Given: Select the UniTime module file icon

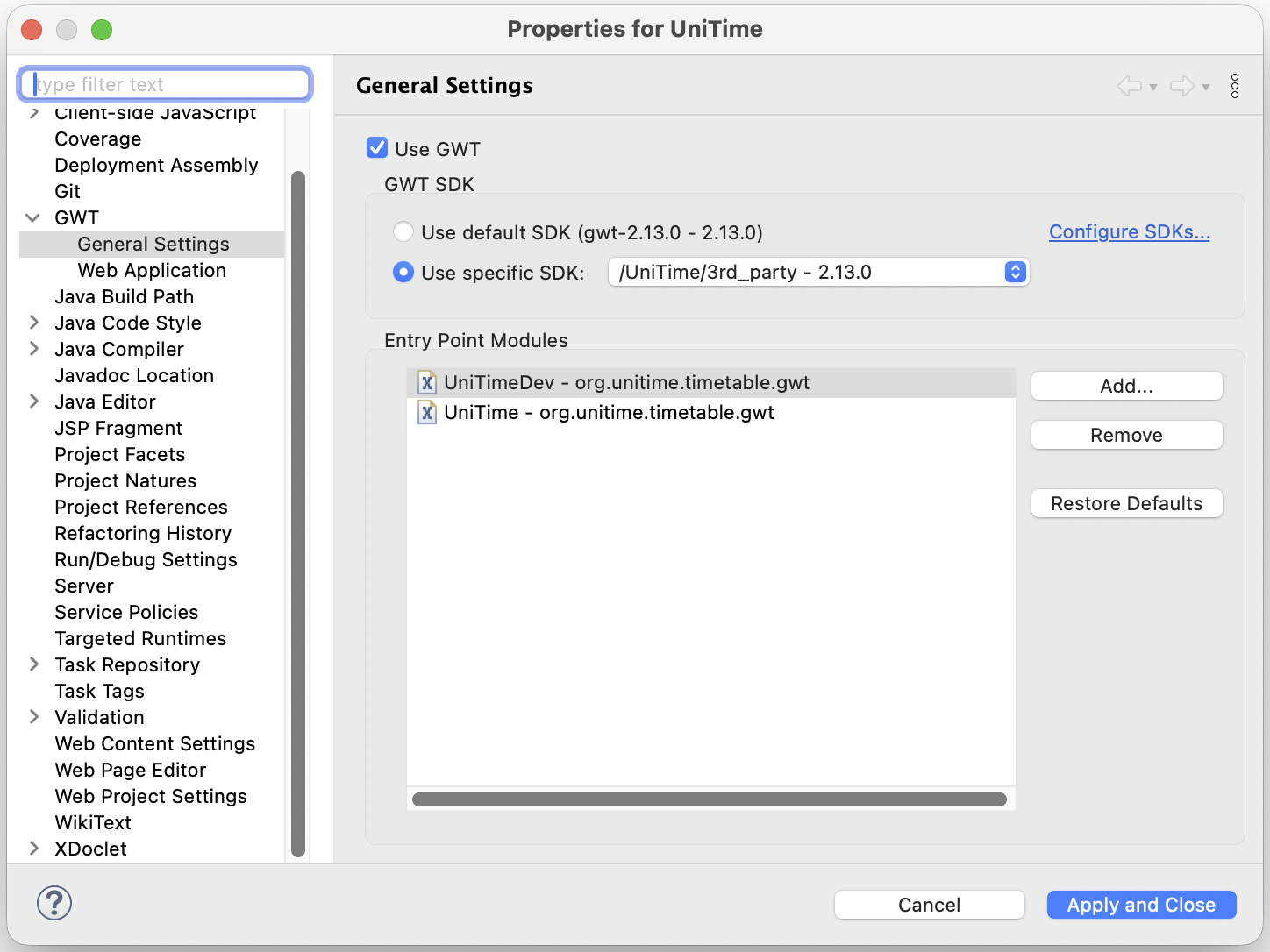Looking at the screenshot, I should (x=427, y=412).
